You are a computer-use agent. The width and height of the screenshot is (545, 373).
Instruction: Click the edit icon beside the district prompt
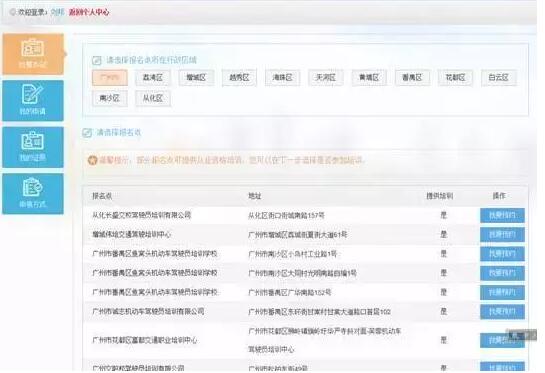click(x=96, y=60)
